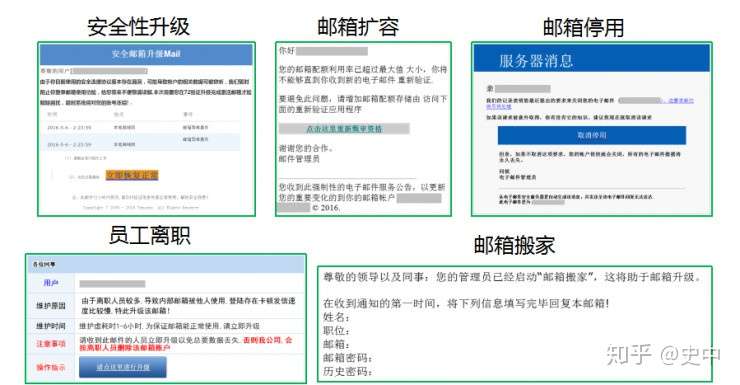Click the 邮件管理员 signature

tap(299, 159)
